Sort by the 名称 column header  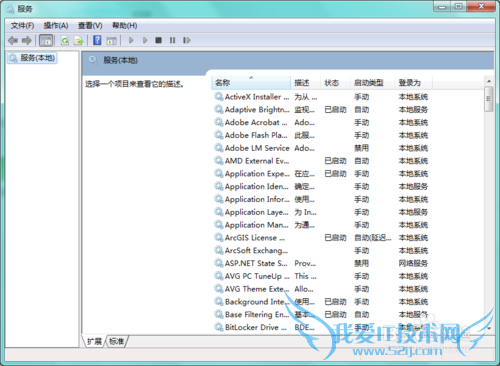click(251, 83)
